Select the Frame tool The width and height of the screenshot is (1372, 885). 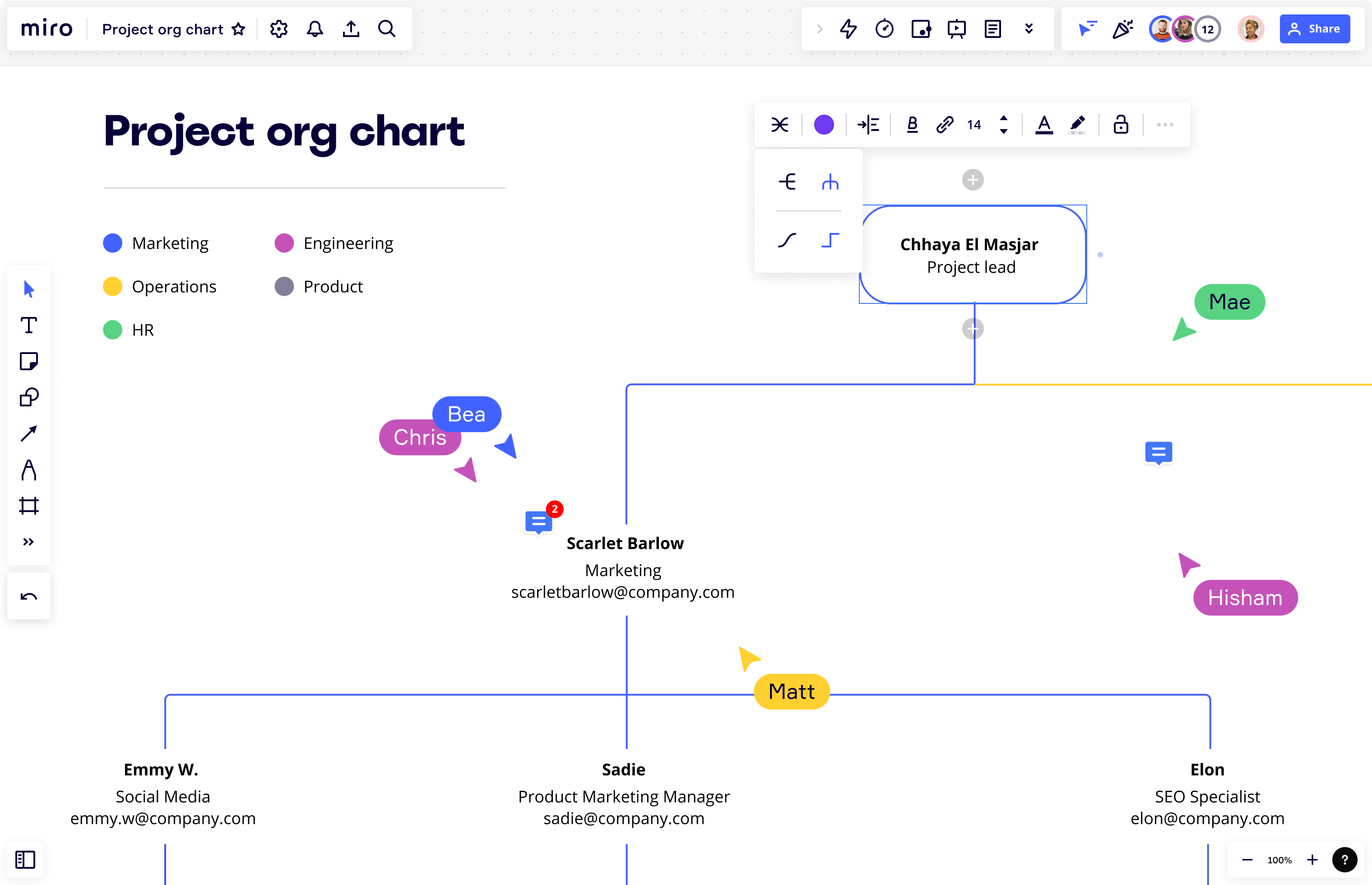[x=29, y=506]
